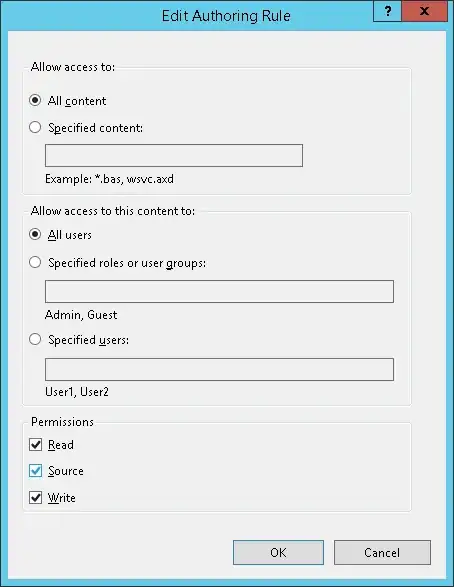This screenshot has width=454, height=587.
Task: Click the Specified content text field
Action: pyautogui.click(x=174, y=155)
